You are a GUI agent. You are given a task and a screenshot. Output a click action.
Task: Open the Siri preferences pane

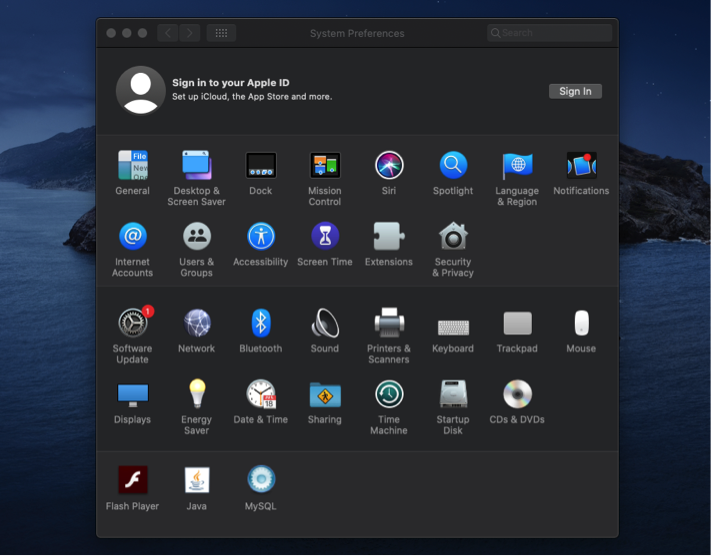pos(389,165)
